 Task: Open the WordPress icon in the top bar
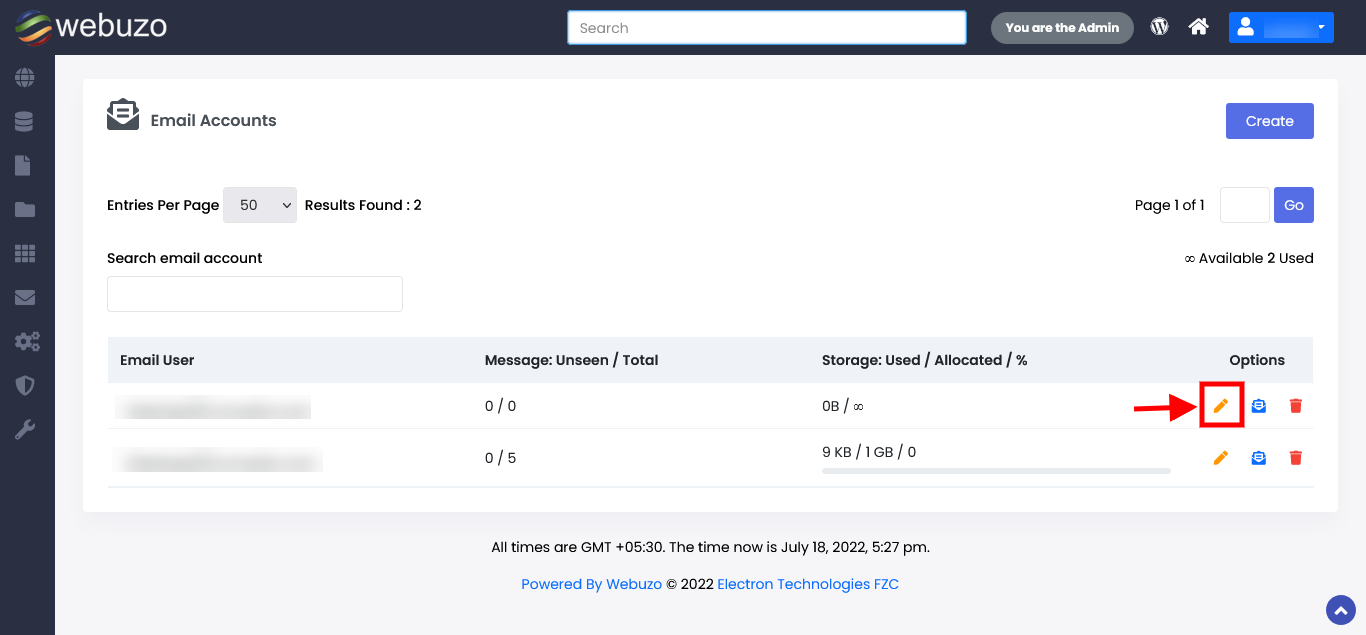point(1159,27)
